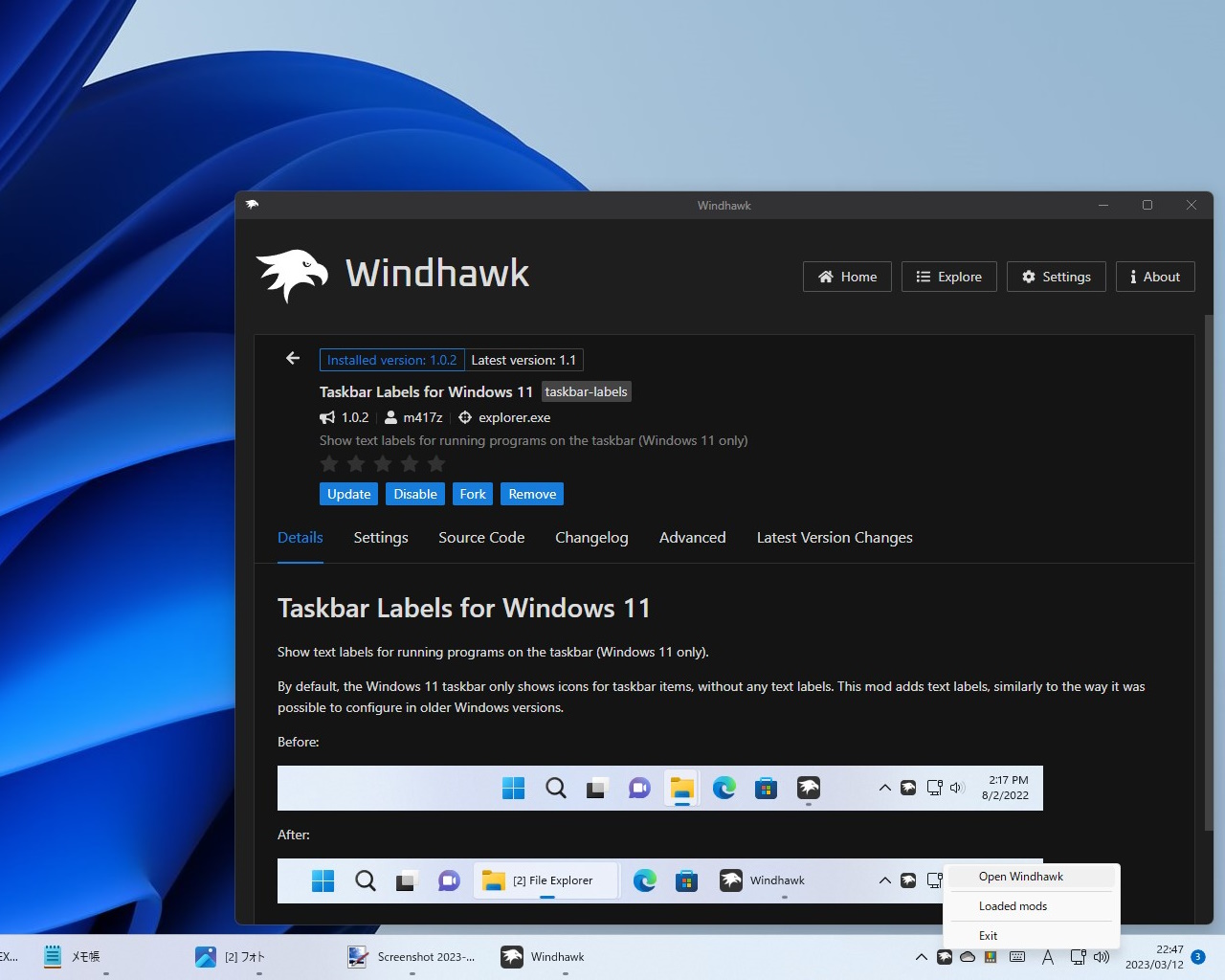Choose Exit in the tray context menu
This screenshot has height=980, width=1225.
[x=988, y=935]
